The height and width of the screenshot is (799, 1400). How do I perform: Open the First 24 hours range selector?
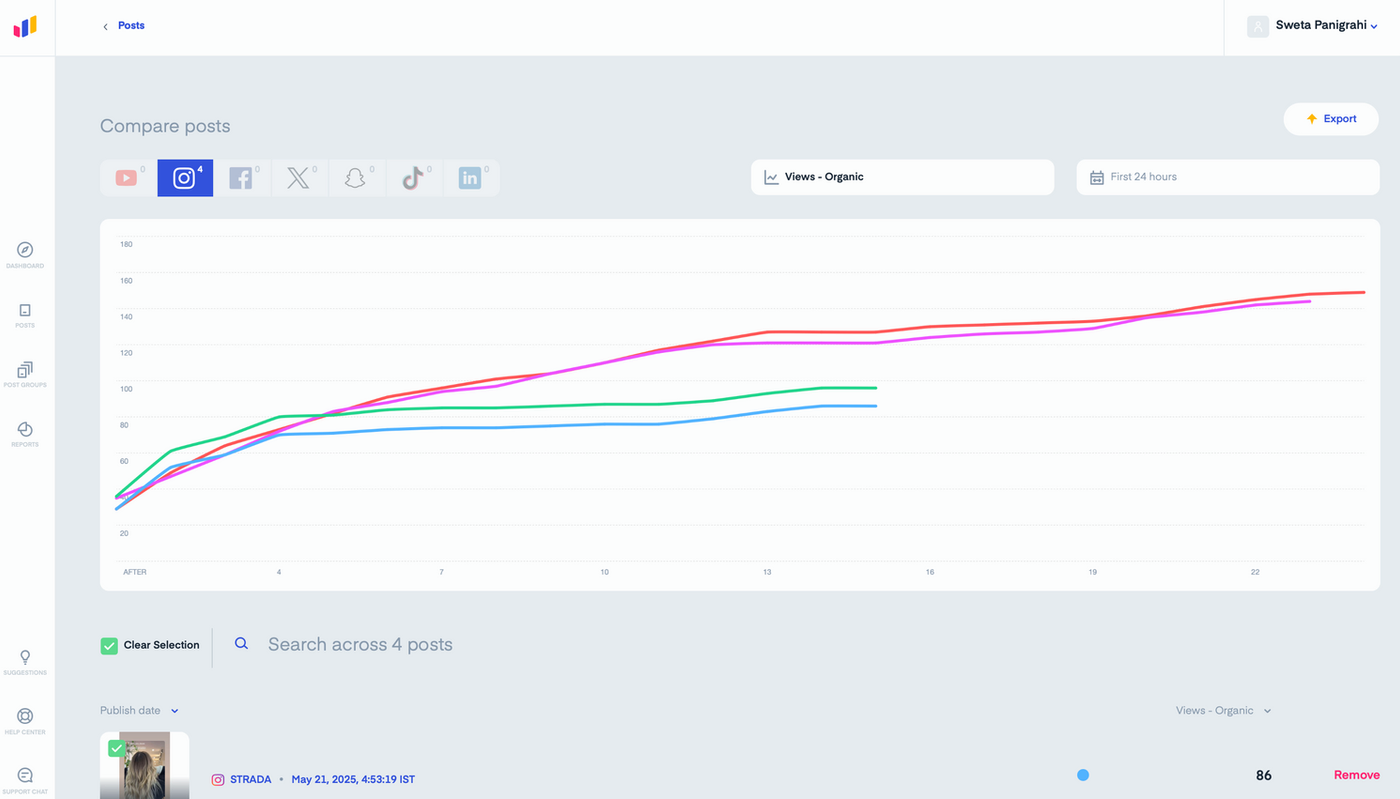pyautogui.click(x=1228, y=177)
